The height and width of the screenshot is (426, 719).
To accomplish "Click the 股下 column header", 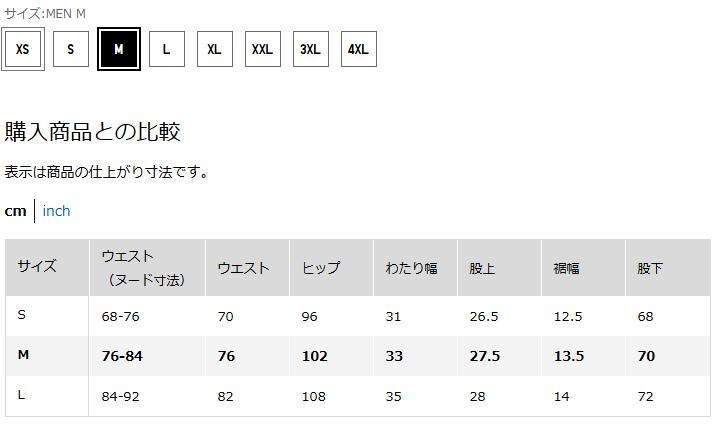I will pyautogui.click(x=650, y=268).
